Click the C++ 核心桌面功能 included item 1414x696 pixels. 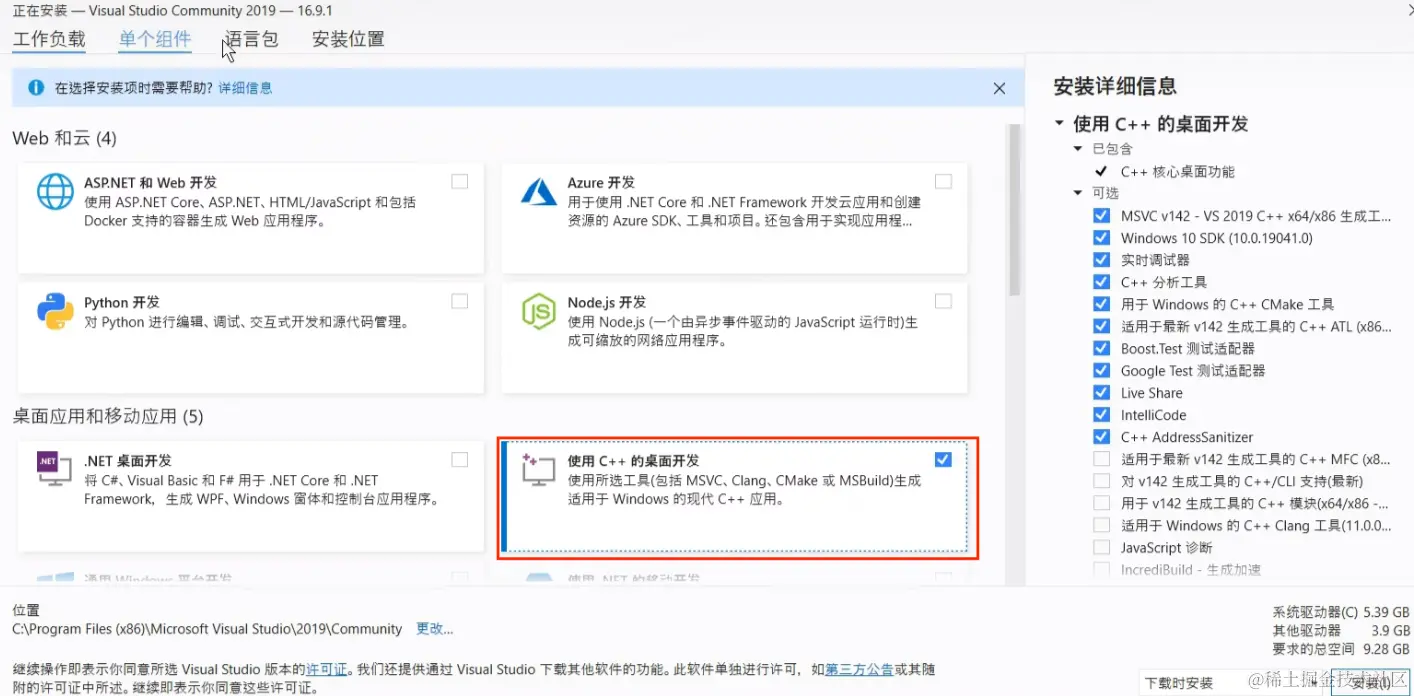[1178, 172]
